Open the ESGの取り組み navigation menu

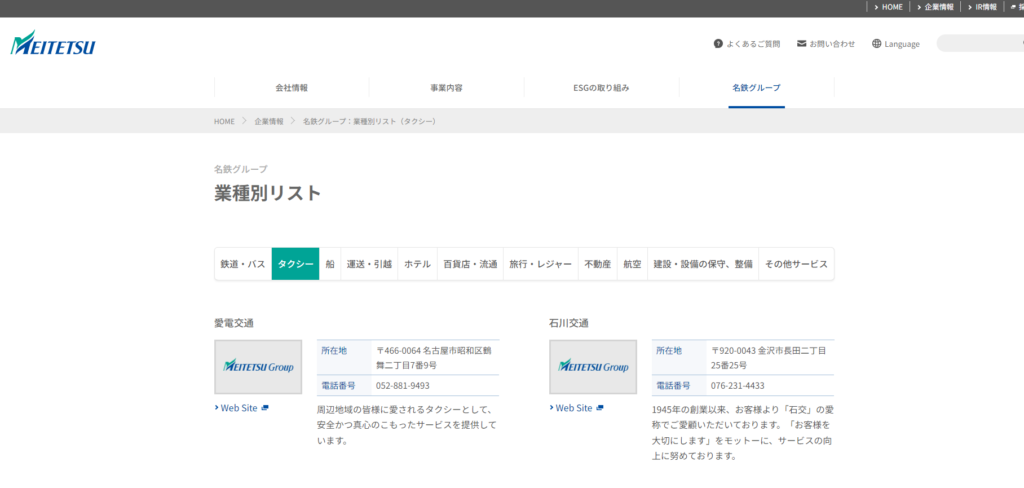point(601,88)
